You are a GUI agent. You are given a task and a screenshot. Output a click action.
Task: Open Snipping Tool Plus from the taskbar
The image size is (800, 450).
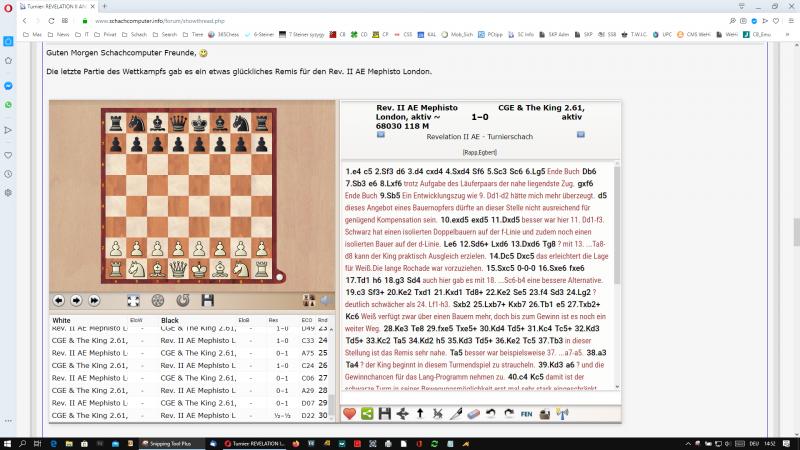(177, 442)
